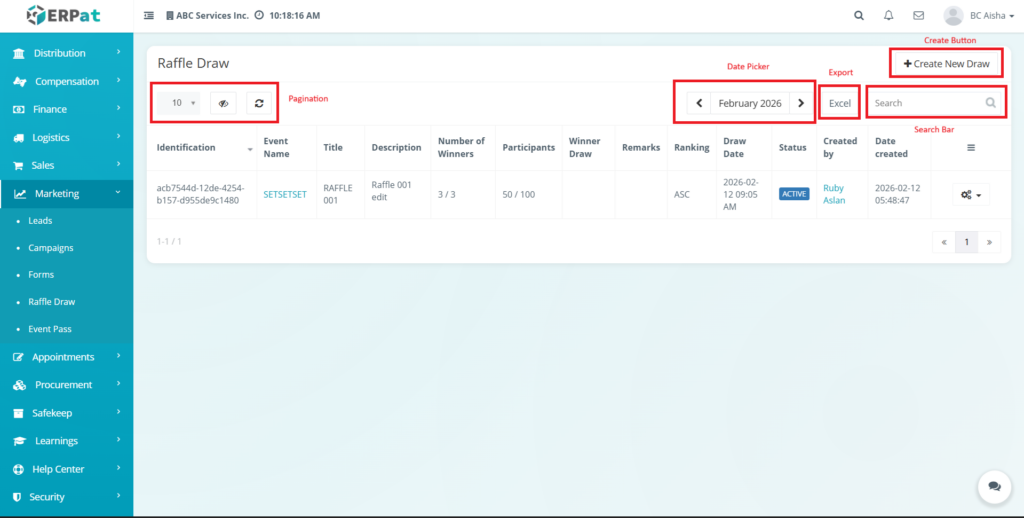Viewport: 1024px width, 518px height.
Task: Click the search magnifier icon in top bar
Action: [859, 16]
